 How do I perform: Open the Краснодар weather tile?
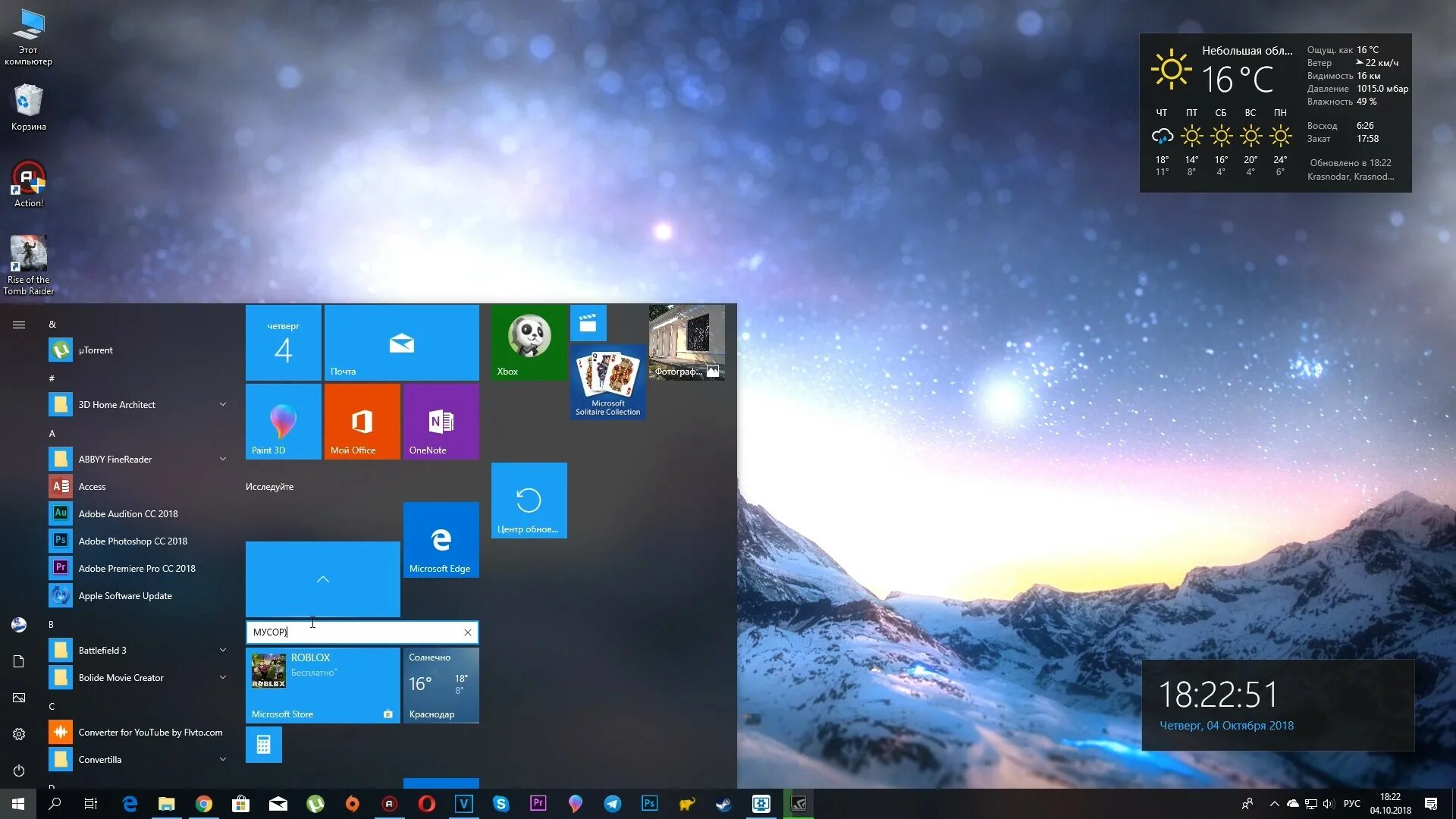pos(441,686)
